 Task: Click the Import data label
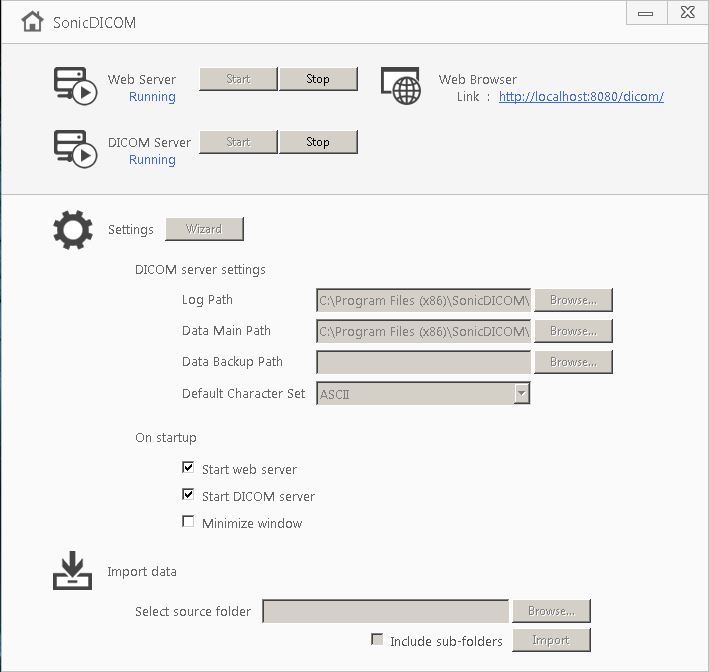[x=142, y=572]
